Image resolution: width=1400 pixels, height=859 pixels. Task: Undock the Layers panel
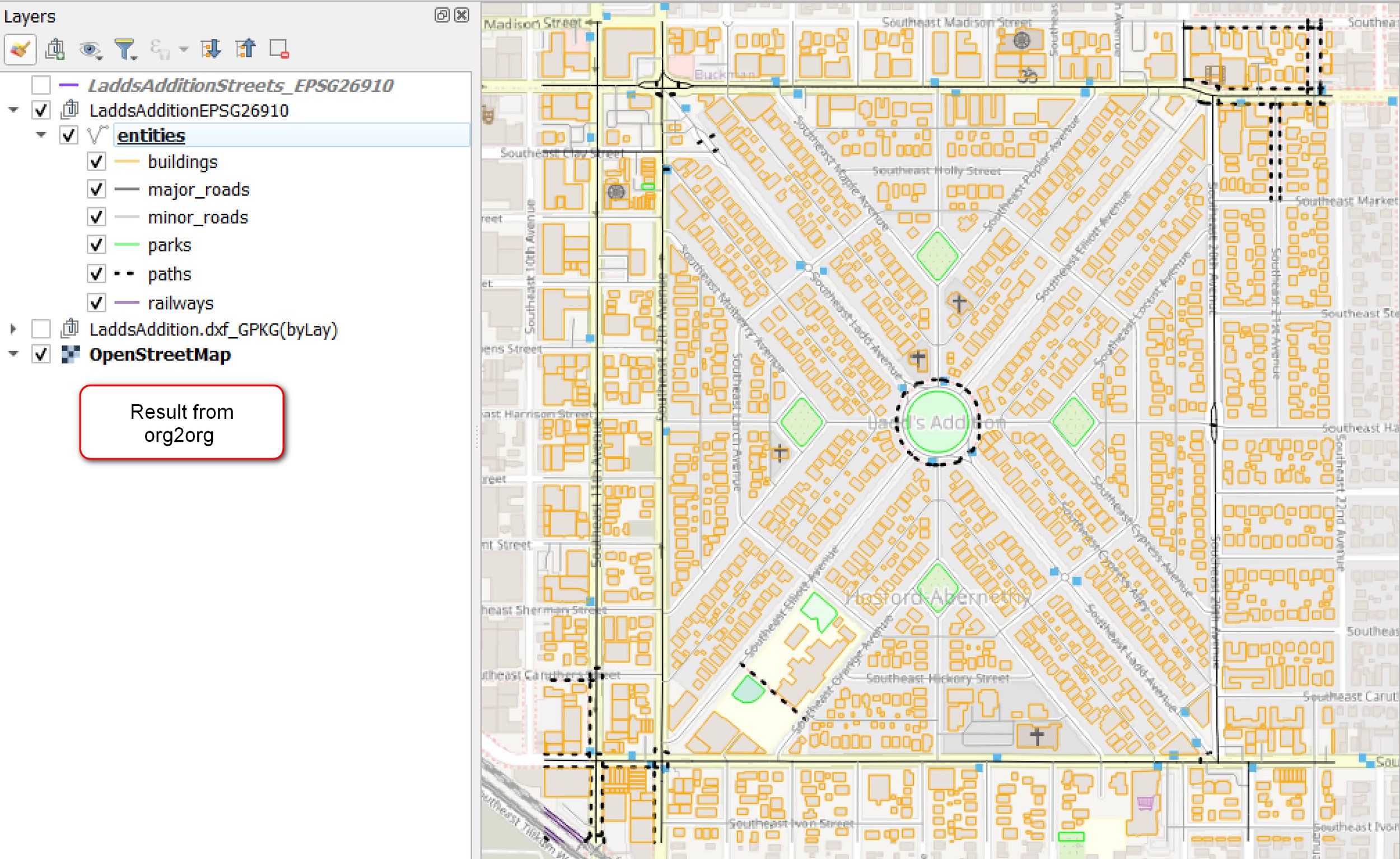click(441, 16)
